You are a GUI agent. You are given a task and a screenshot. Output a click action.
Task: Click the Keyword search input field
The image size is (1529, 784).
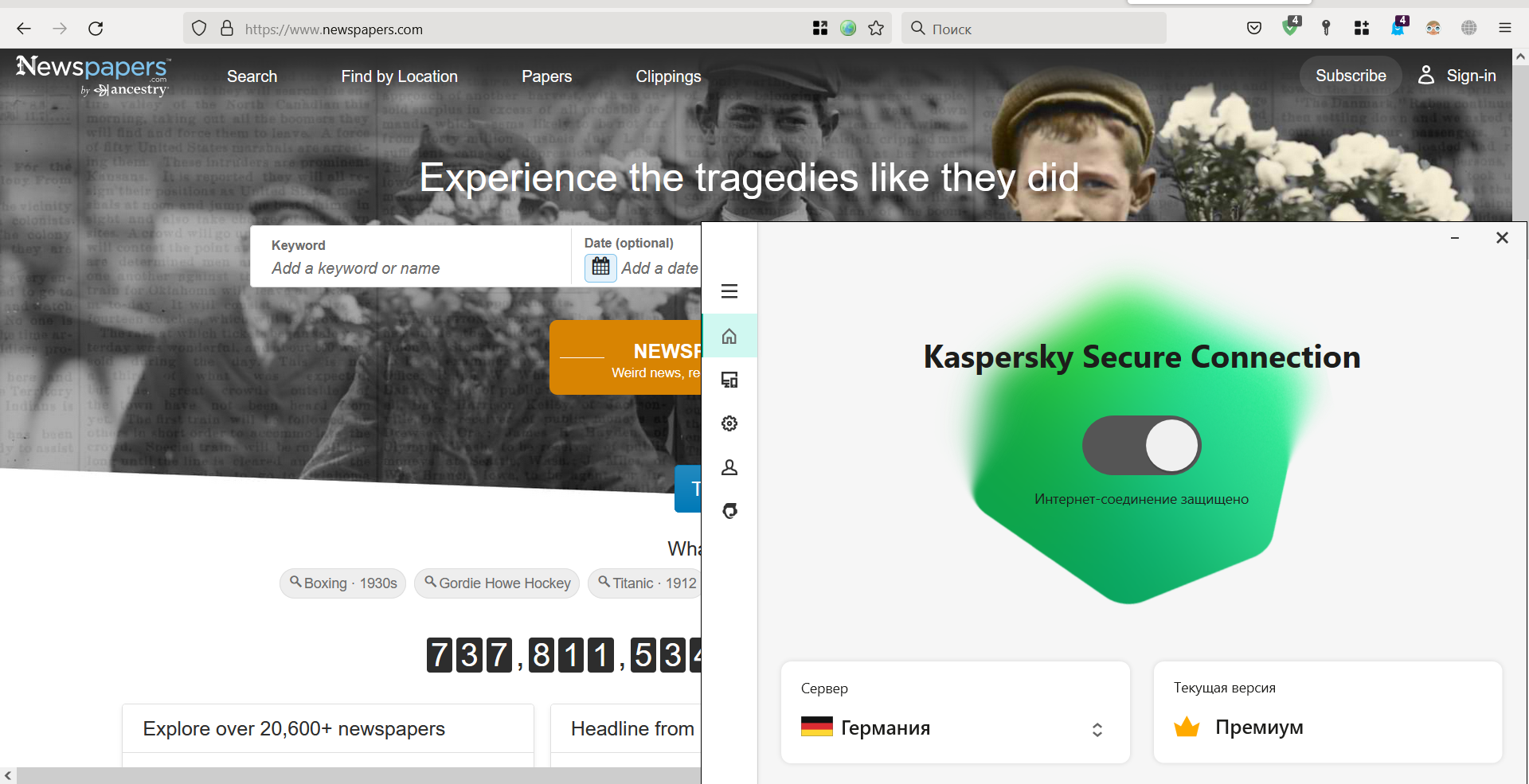click(411, 256)
